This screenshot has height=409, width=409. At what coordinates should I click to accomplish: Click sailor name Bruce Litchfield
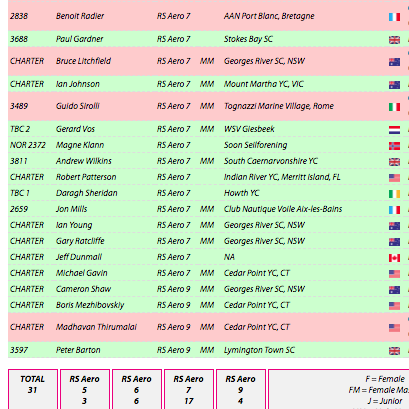83,61
